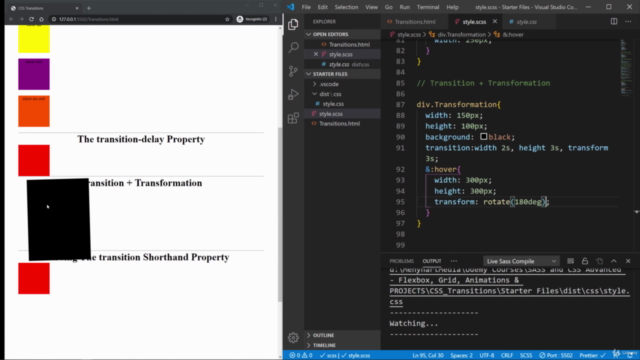Open the Help menu
Image resolution: width=640 pixels, height=360 pixels.
point(452,7)
